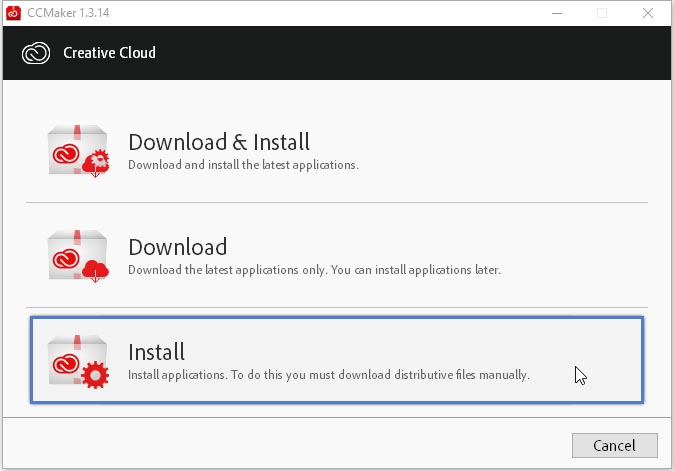Screen dimensions: 674x471
Task: Click "Download the latest applications only" description
Action: [314, 270]
